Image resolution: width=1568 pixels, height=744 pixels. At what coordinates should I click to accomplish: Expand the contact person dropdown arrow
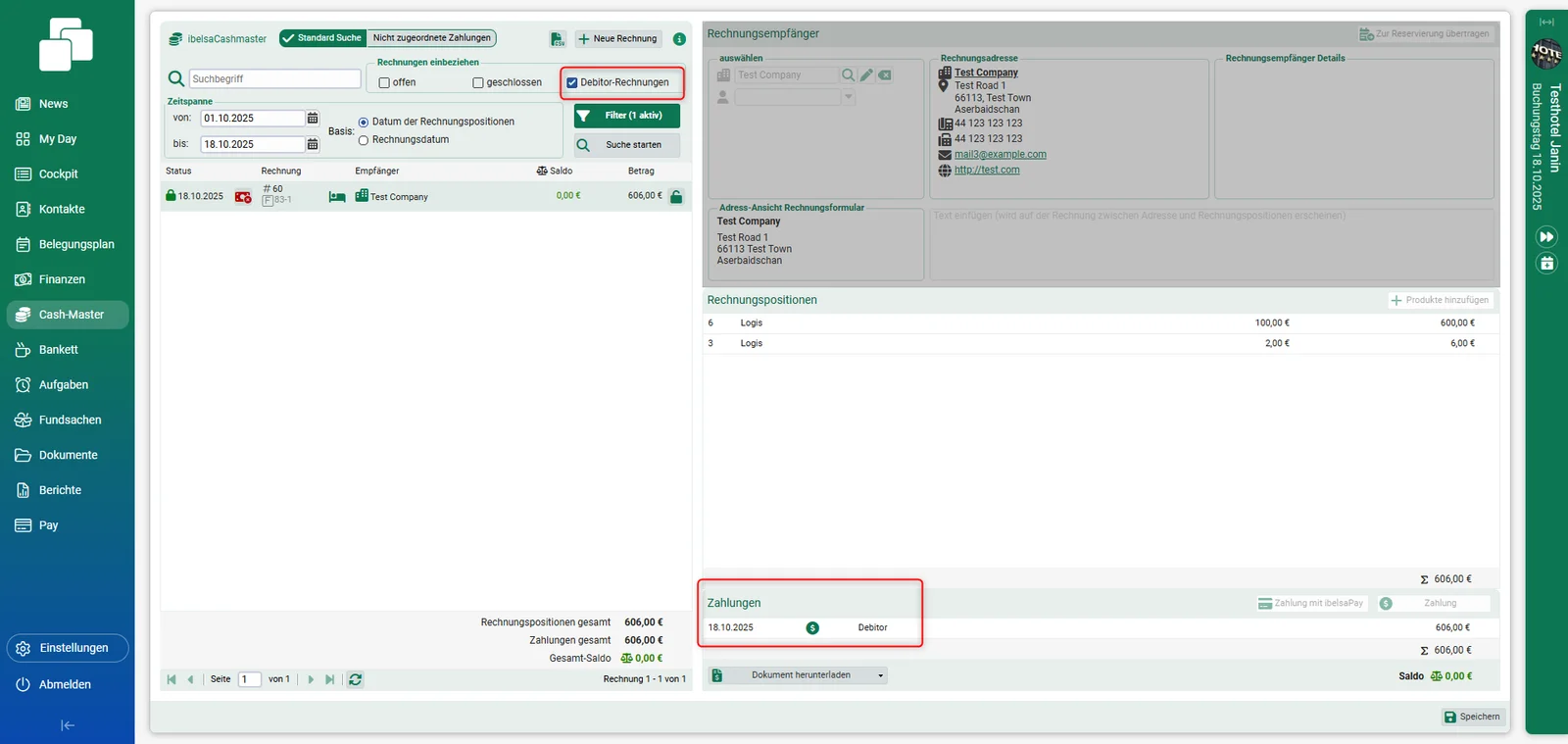(x=849, y=97)
